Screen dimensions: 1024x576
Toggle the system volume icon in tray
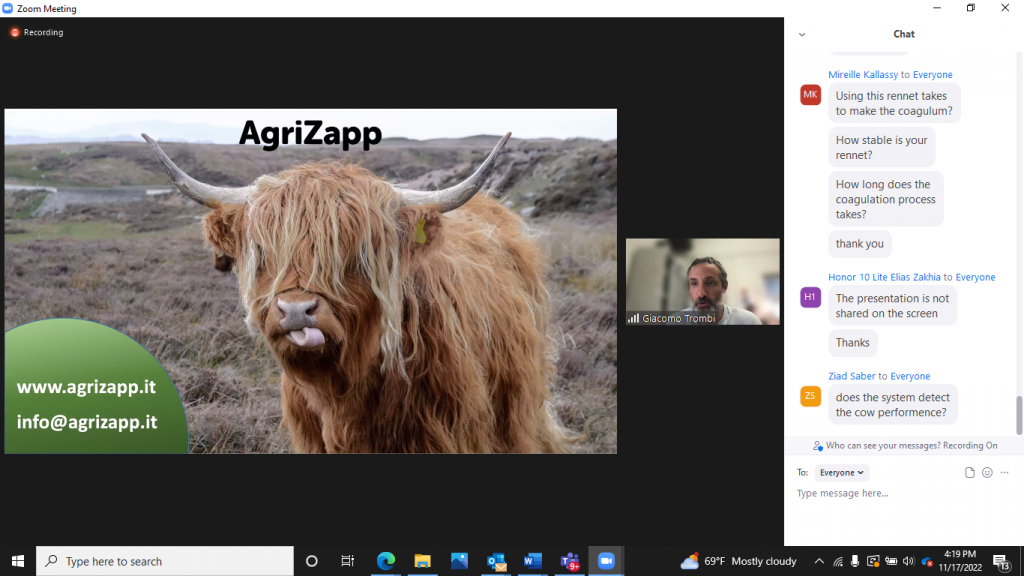(908, 561)
